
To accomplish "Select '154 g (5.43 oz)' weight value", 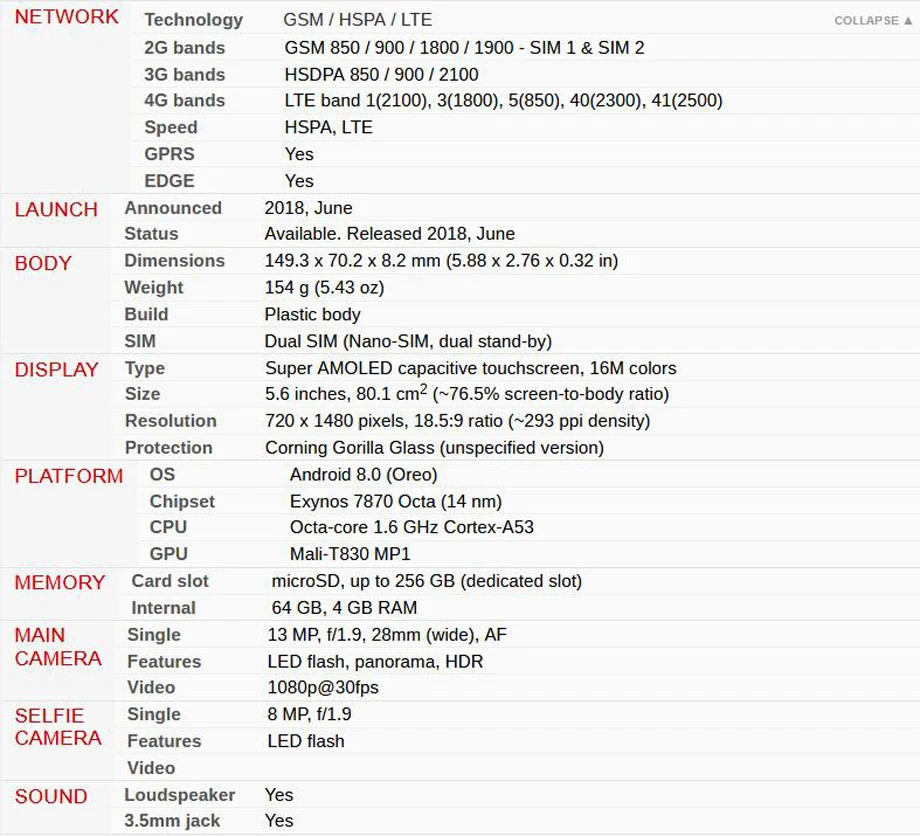I will (x=324, y=287).
